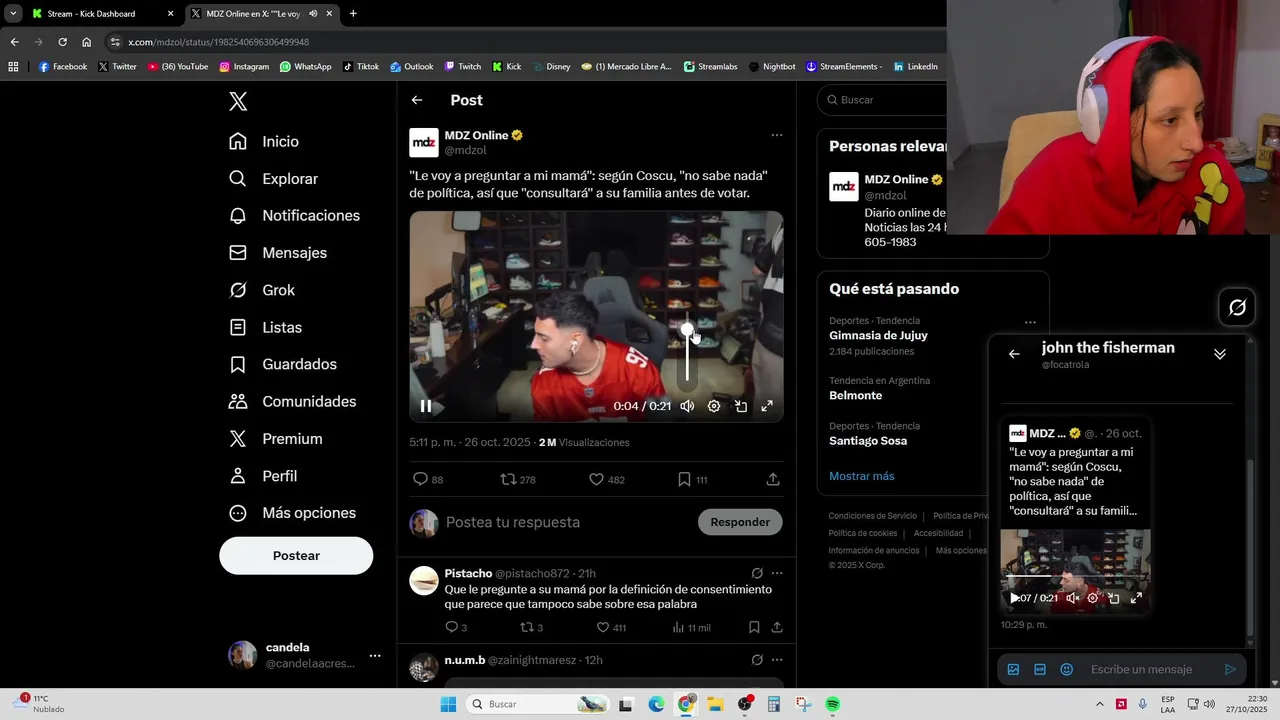
Task: Open the tab search dropdown in Chrome
Action: point(13,14)
